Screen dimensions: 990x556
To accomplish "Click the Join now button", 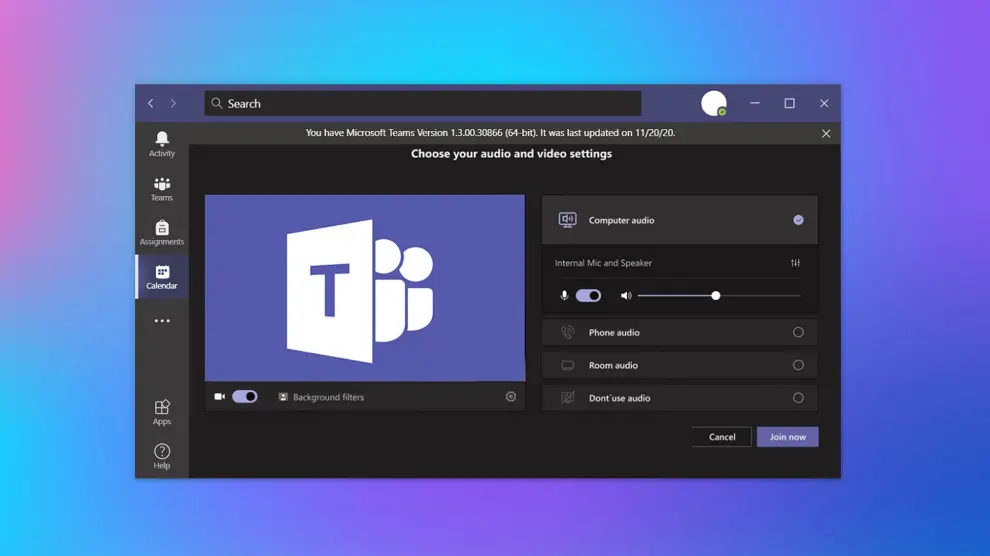I will point(787,437).
